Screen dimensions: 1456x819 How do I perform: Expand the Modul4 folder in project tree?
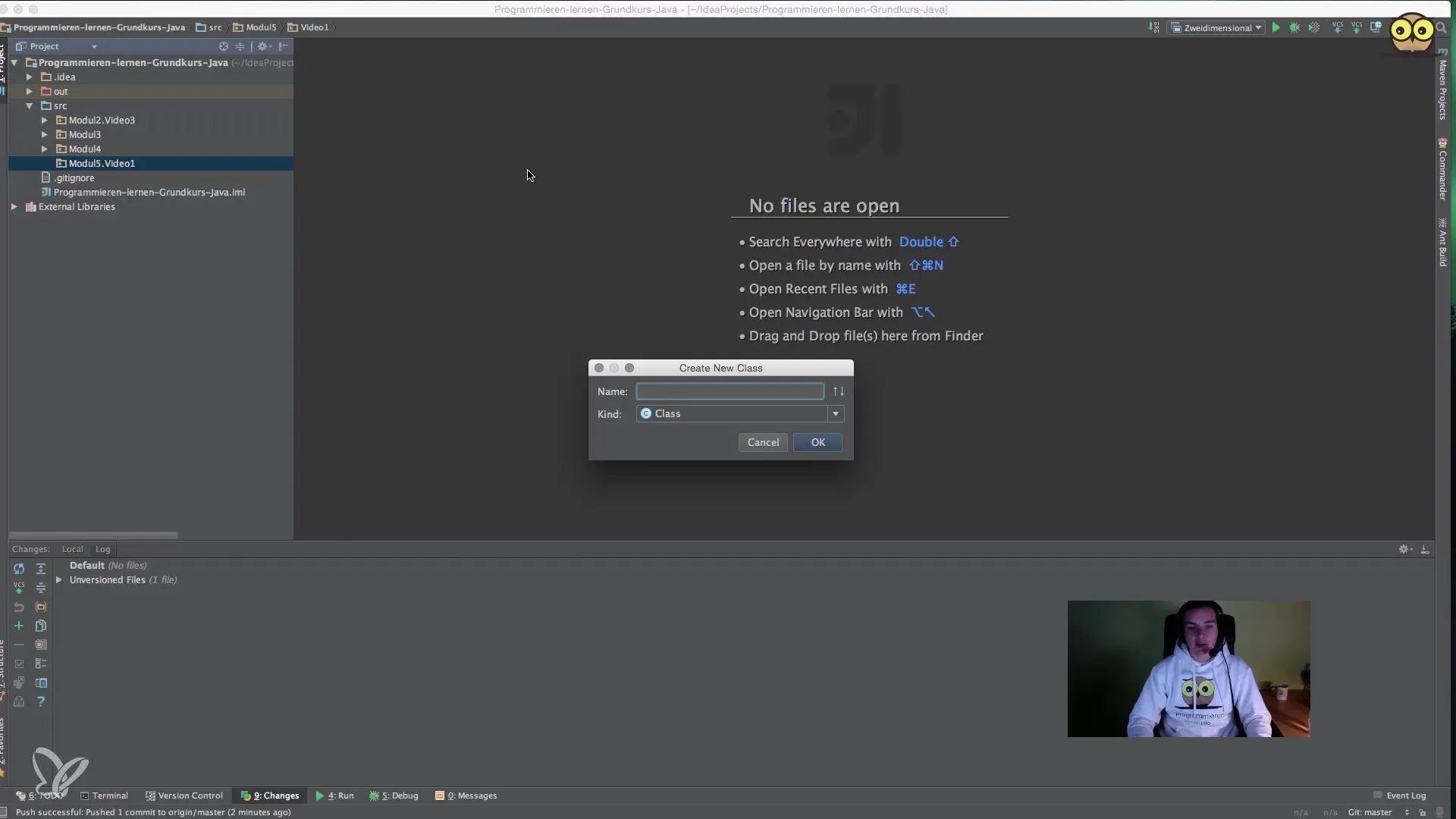(x=45, y=149)
